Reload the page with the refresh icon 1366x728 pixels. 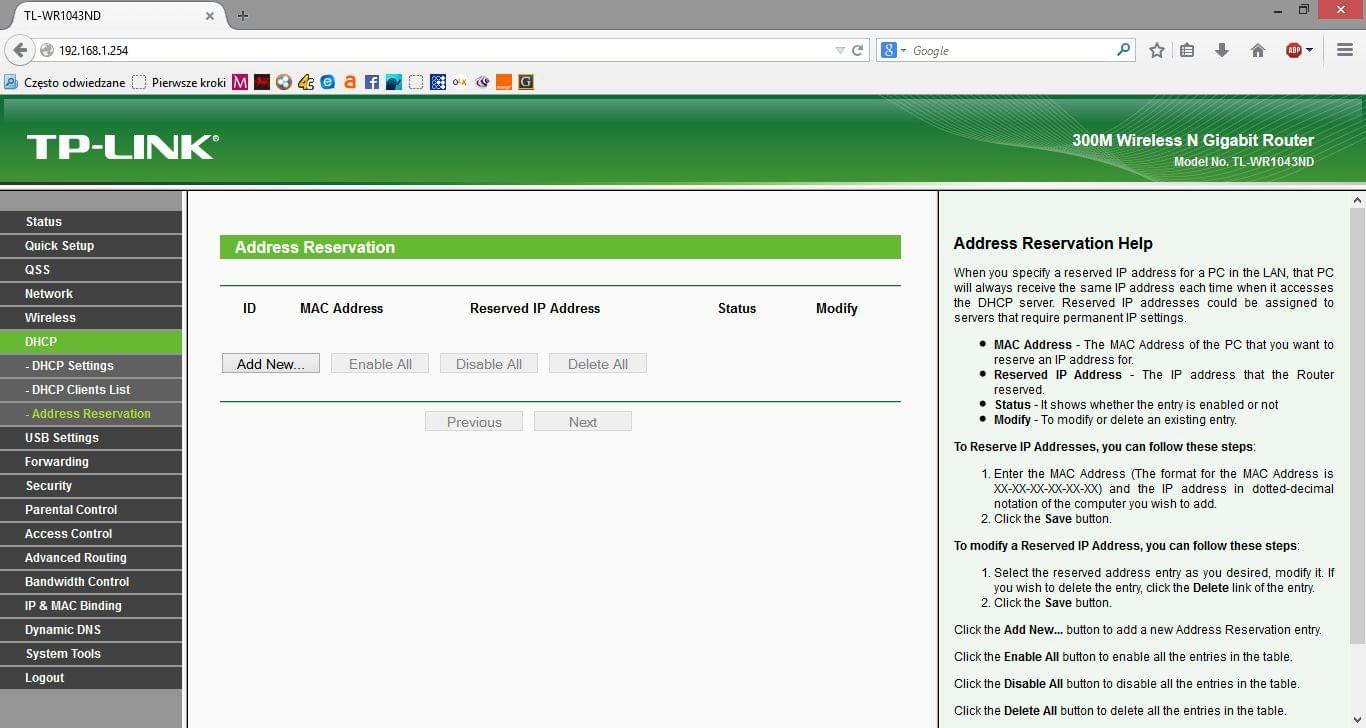pyautogui.click(x=857, y=50)
